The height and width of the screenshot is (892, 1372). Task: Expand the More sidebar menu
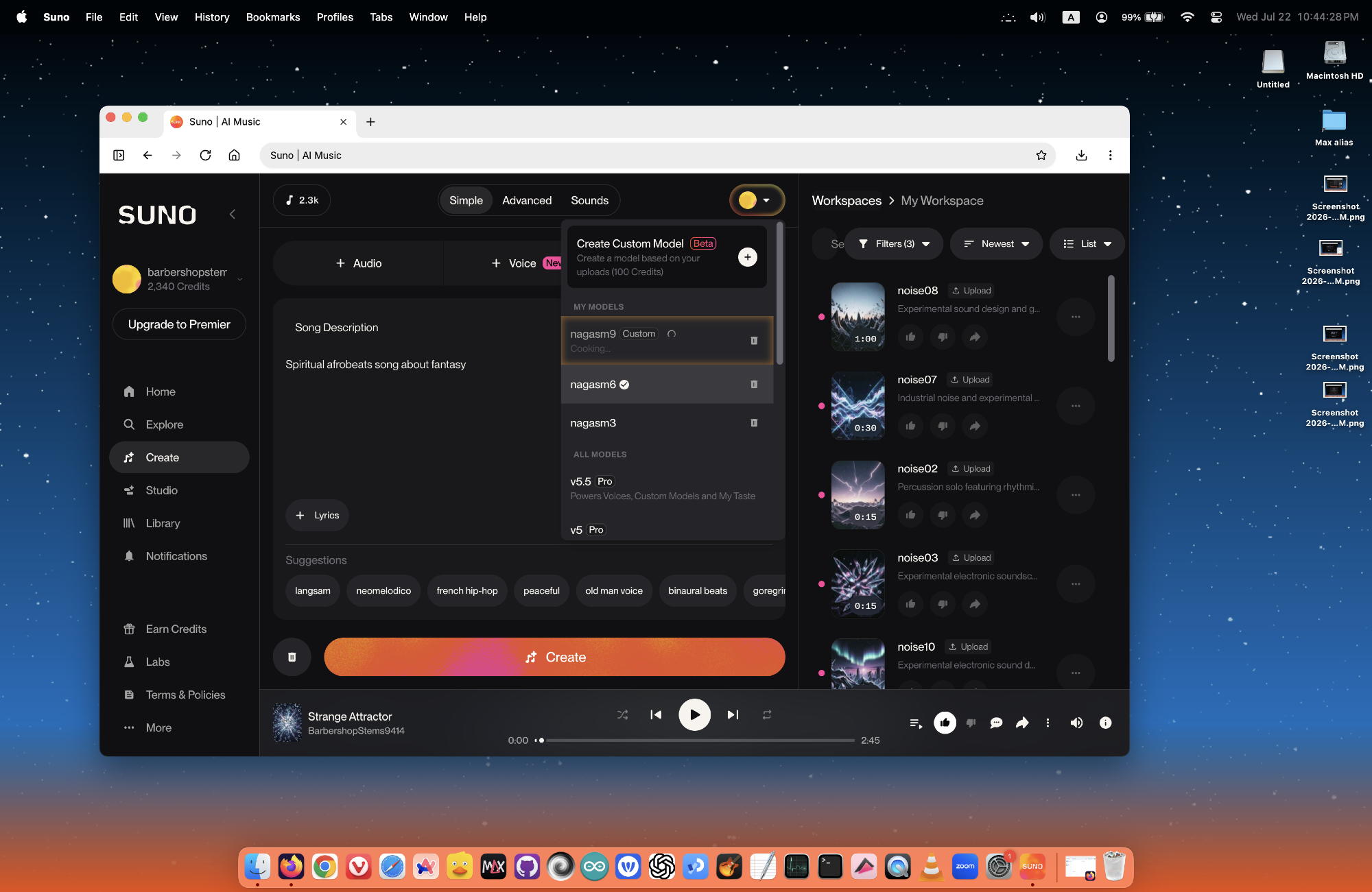click(x=179, y=727)
